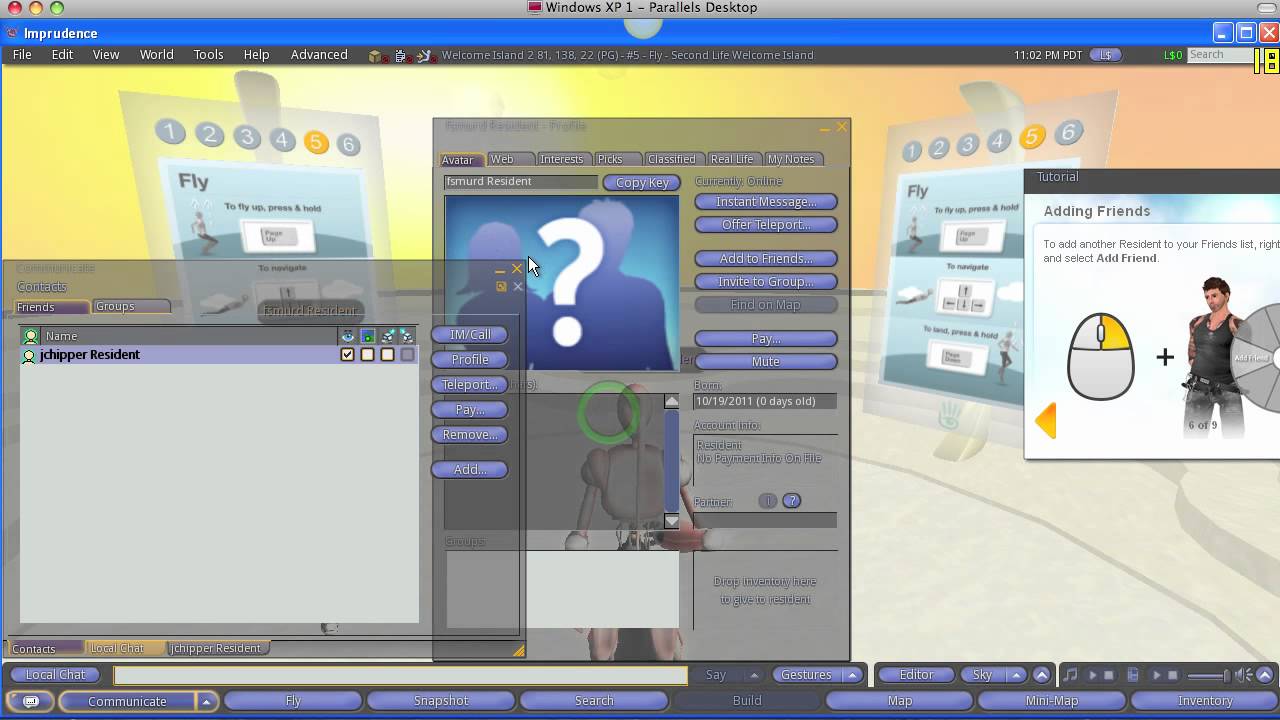Click the IM/Call button in Contacts
1280x720 pixels.
470,334
